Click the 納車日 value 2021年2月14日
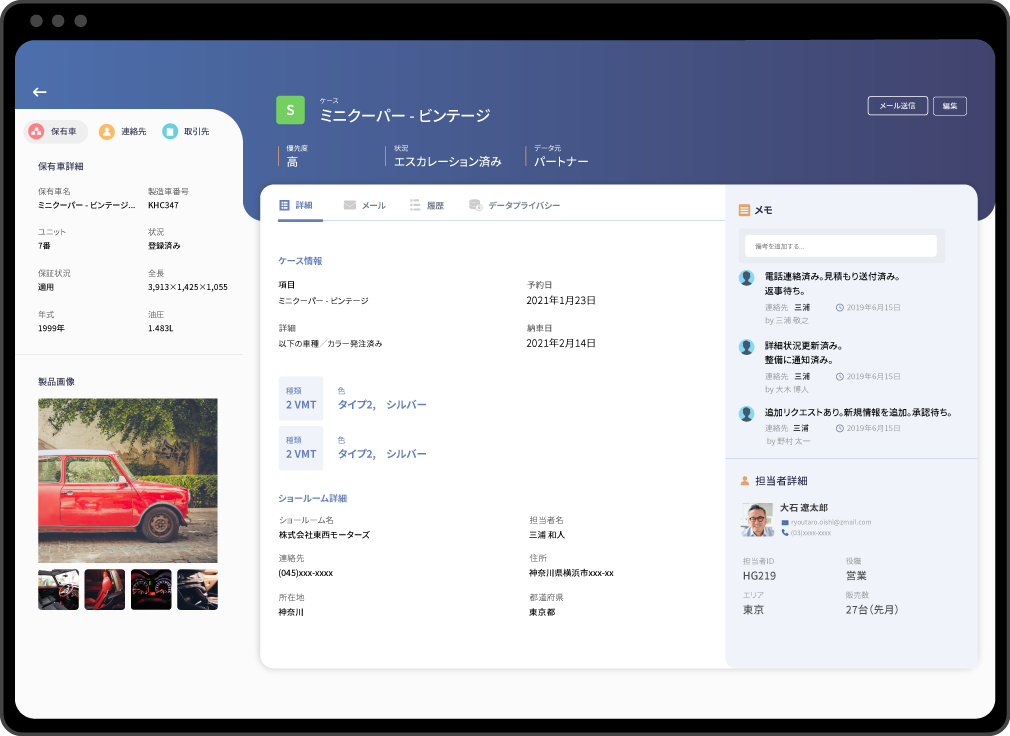 (x=561, y=343)
